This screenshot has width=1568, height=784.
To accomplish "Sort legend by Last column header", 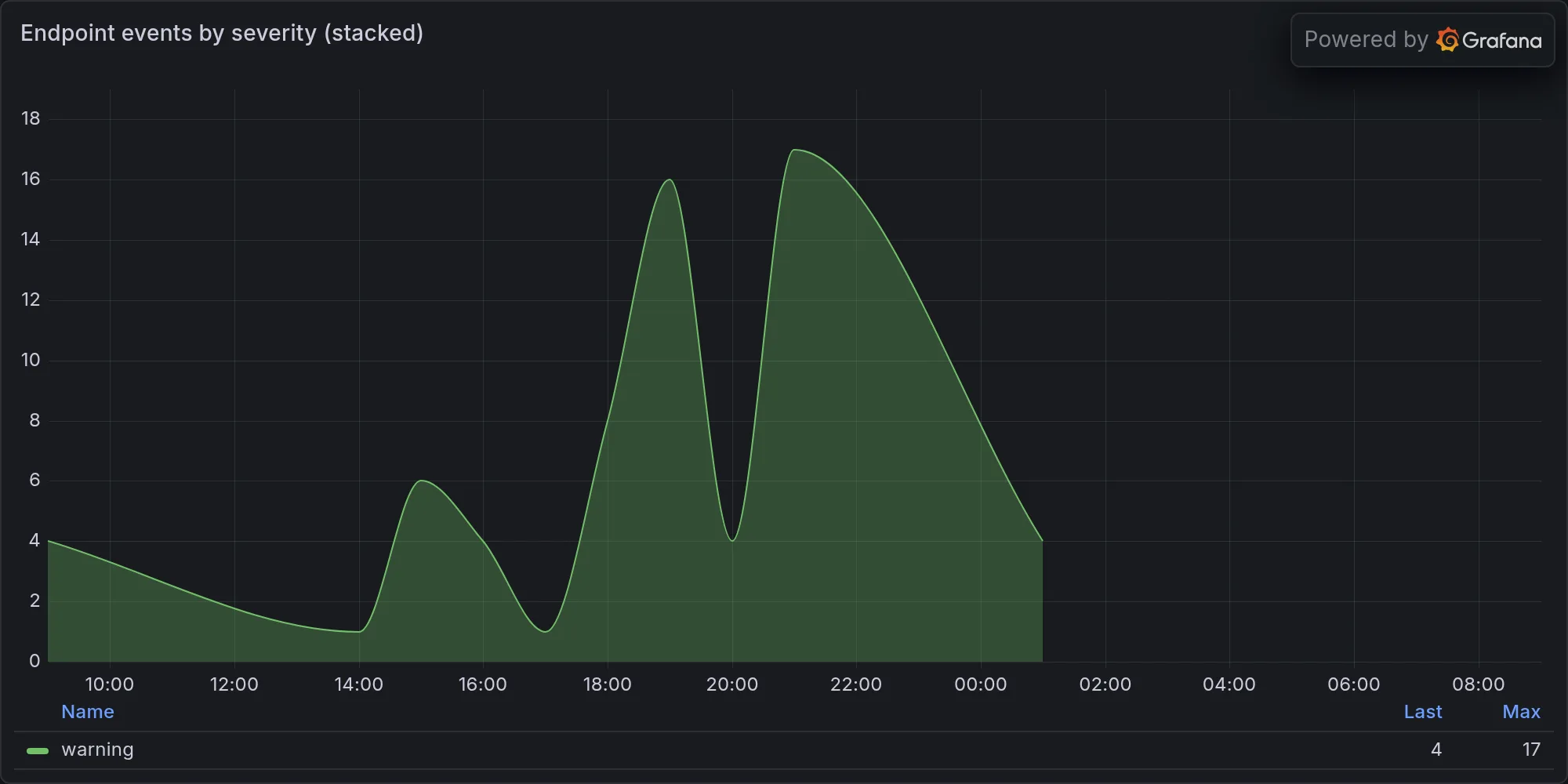I will [x=1422, y=712].
